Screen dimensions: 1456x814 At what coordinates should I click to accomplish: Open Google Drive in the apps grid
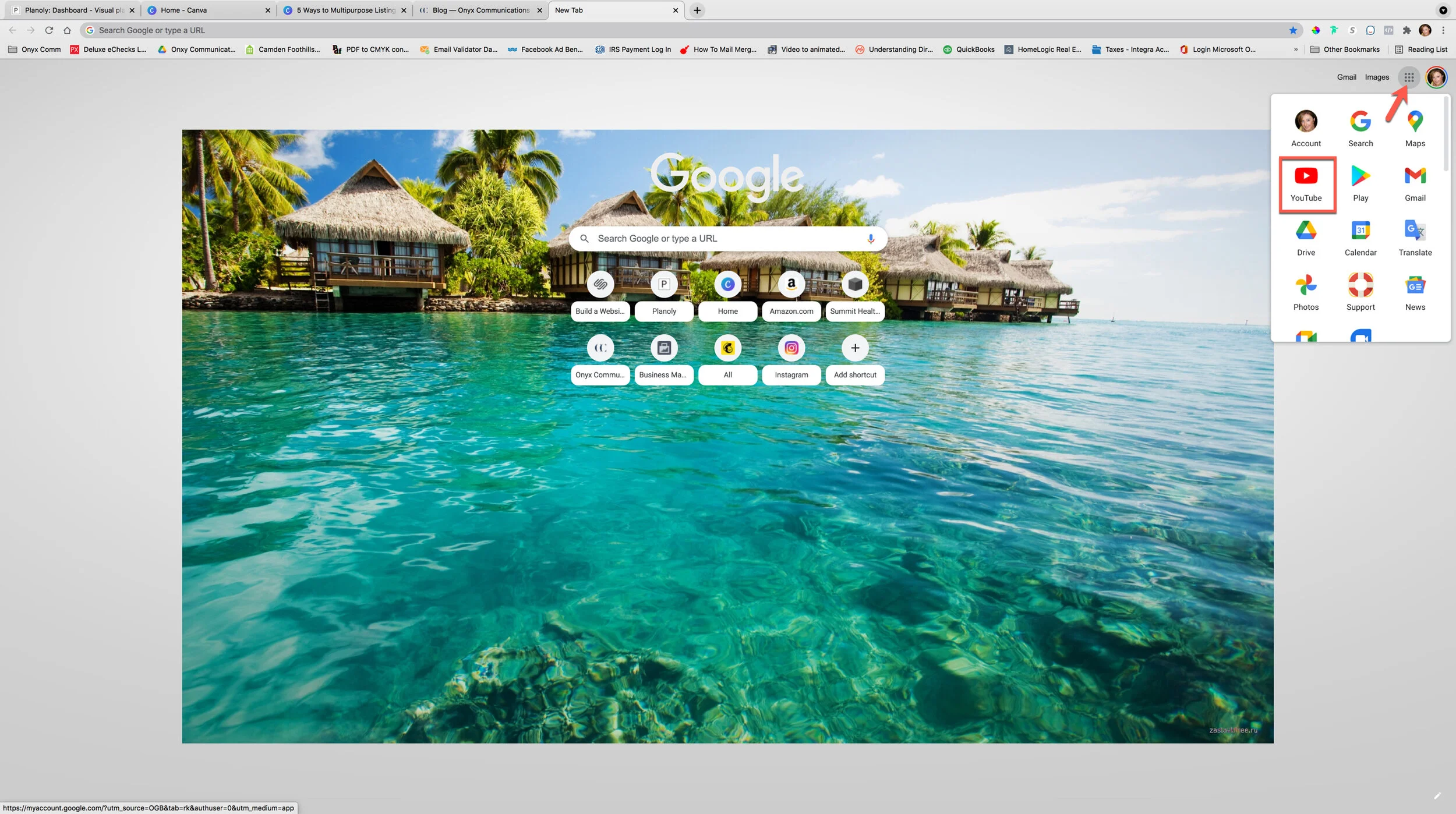tap(1305, 238)
